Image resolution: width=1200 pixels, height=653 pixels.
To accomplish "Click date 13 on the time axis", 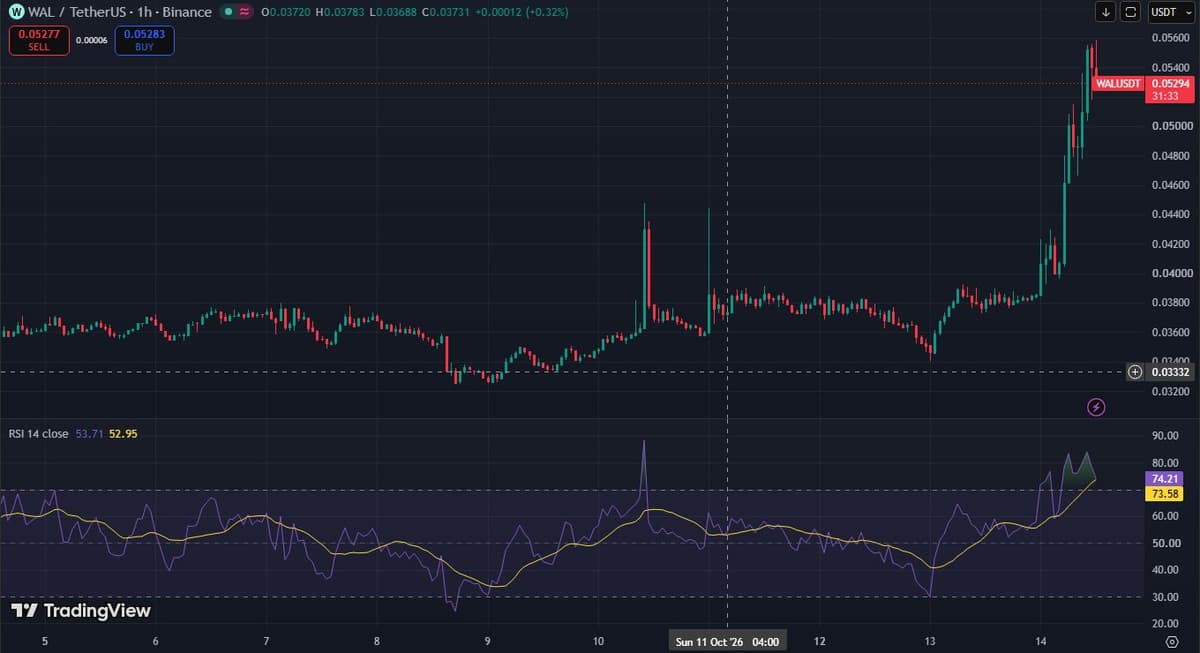I will pyautogui.click(x=930, y=641).
